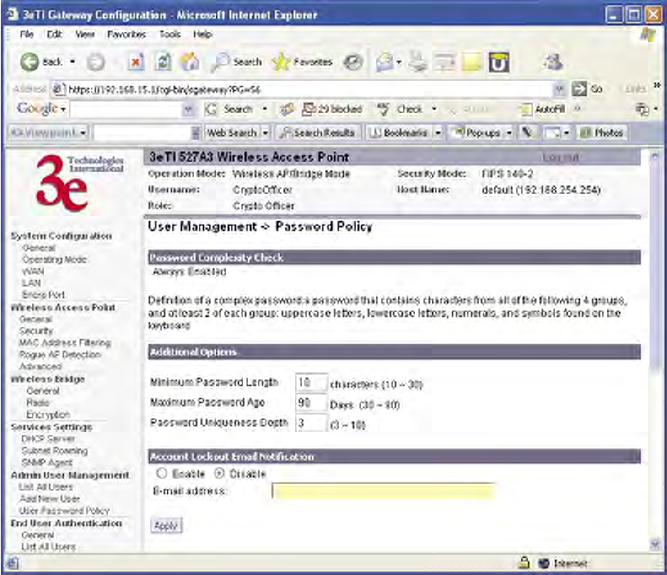The height and width of the screenshot is (575, 667).
Task: Click the Internet zone globe icon
Action: (x=544, y=564)
